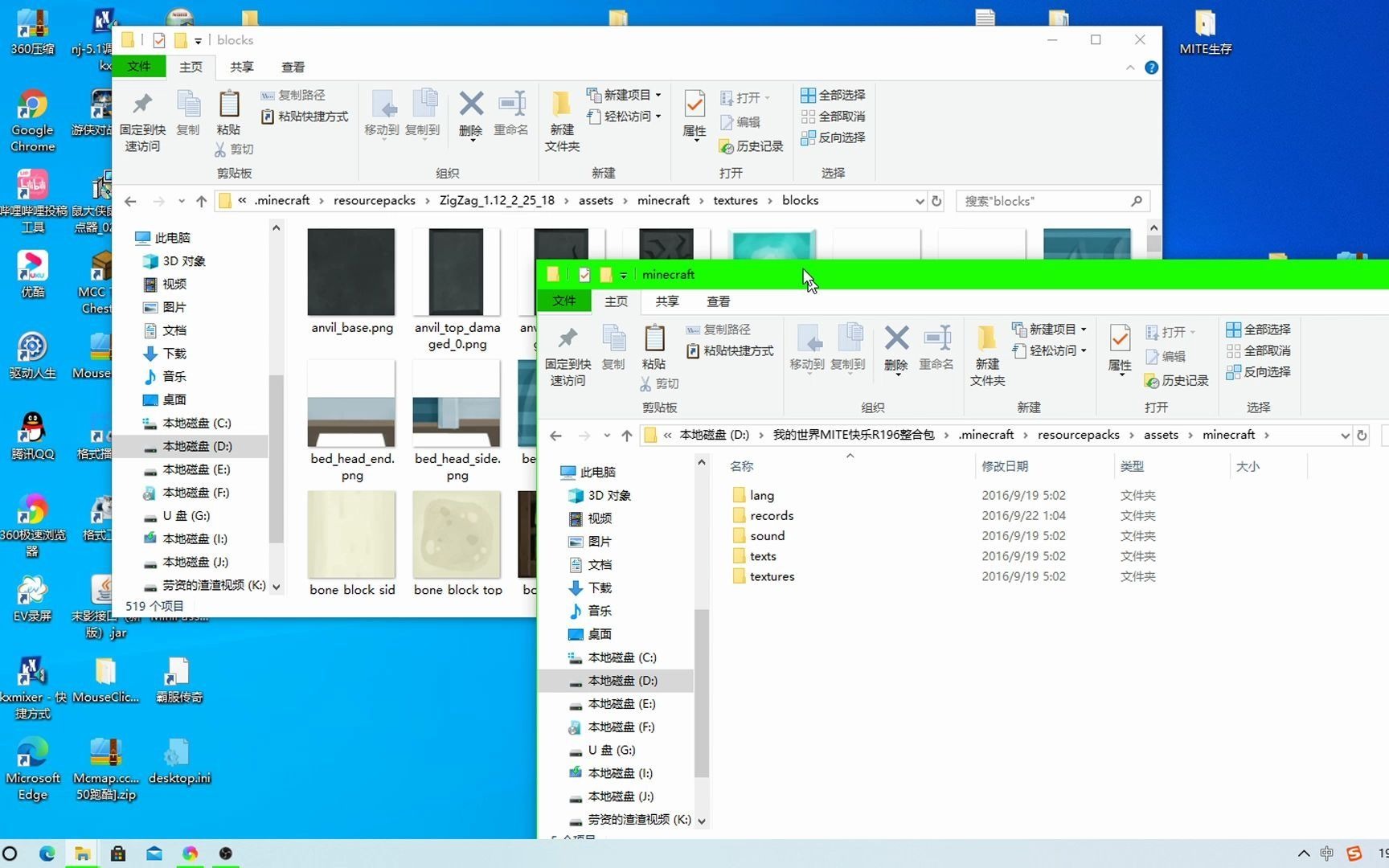Viewport: 1389px width, 868px height.
Task: Click 全部取消 to deselect all items
Action: click(834, 116)
